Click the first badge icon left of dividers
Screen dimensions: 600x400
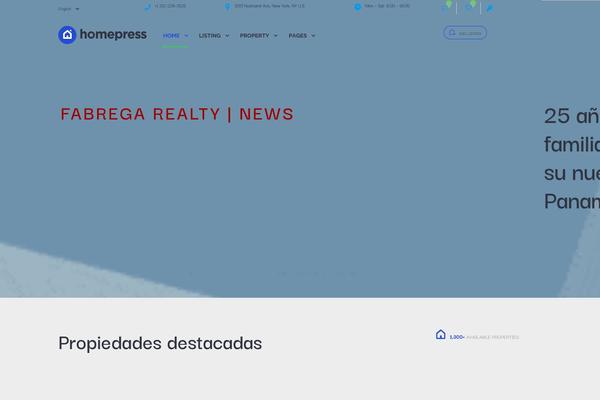tap(447, 7)
